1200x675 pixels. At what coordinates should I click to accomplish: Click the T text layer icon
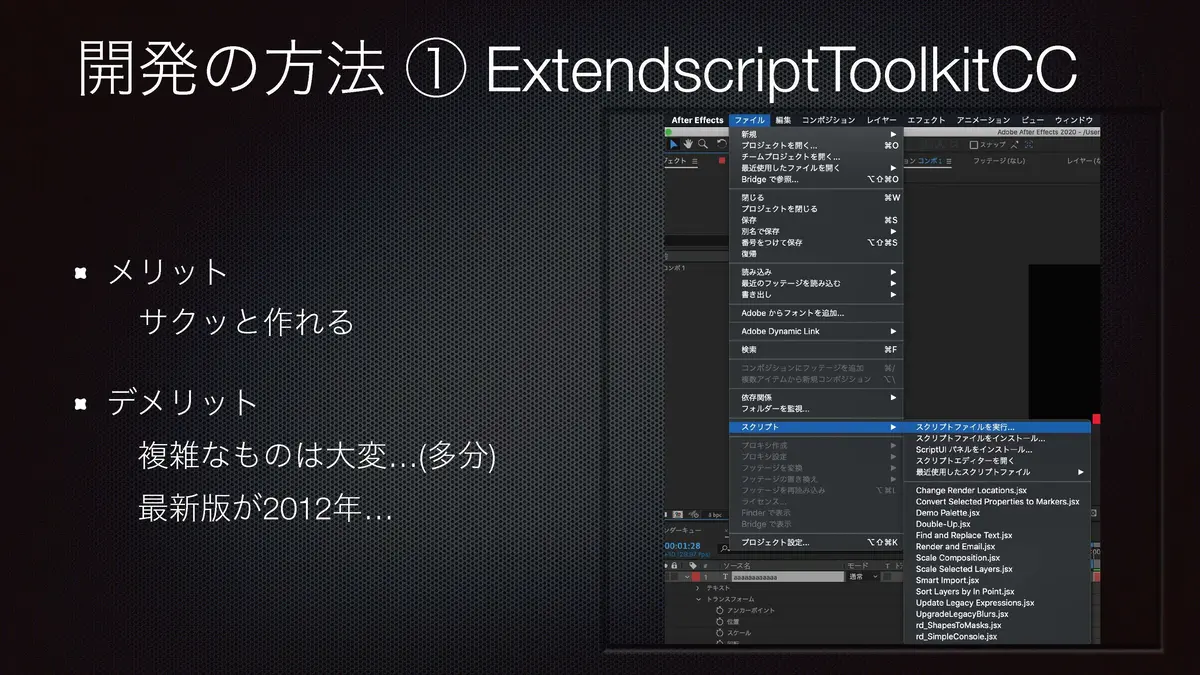click(x=725, y=577)
